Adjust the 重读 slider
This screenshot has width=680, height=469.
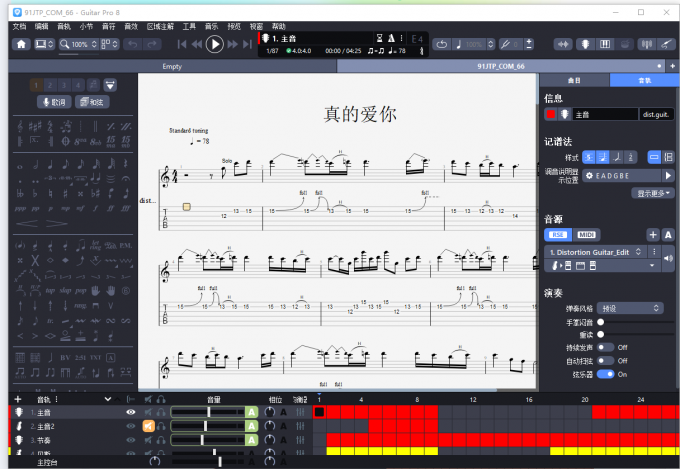[635, 335]
